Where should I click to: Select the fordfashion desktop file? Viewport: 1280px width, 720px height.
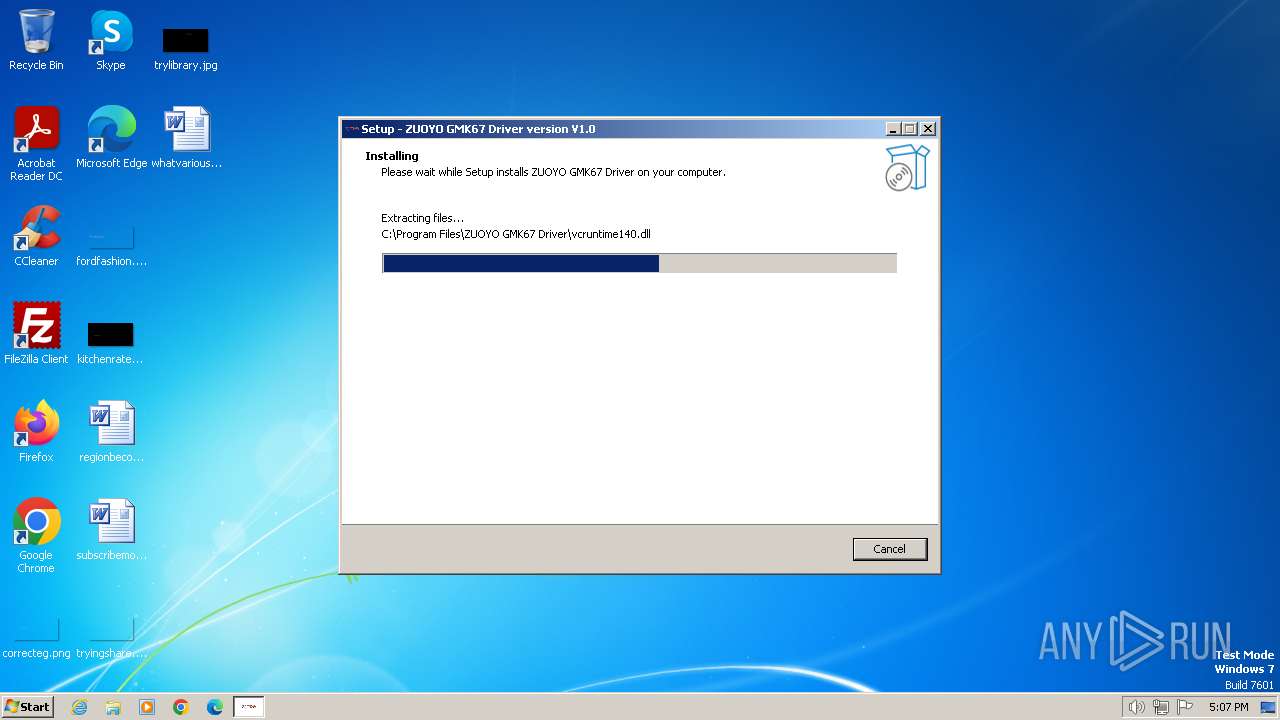tap(111, 246)
